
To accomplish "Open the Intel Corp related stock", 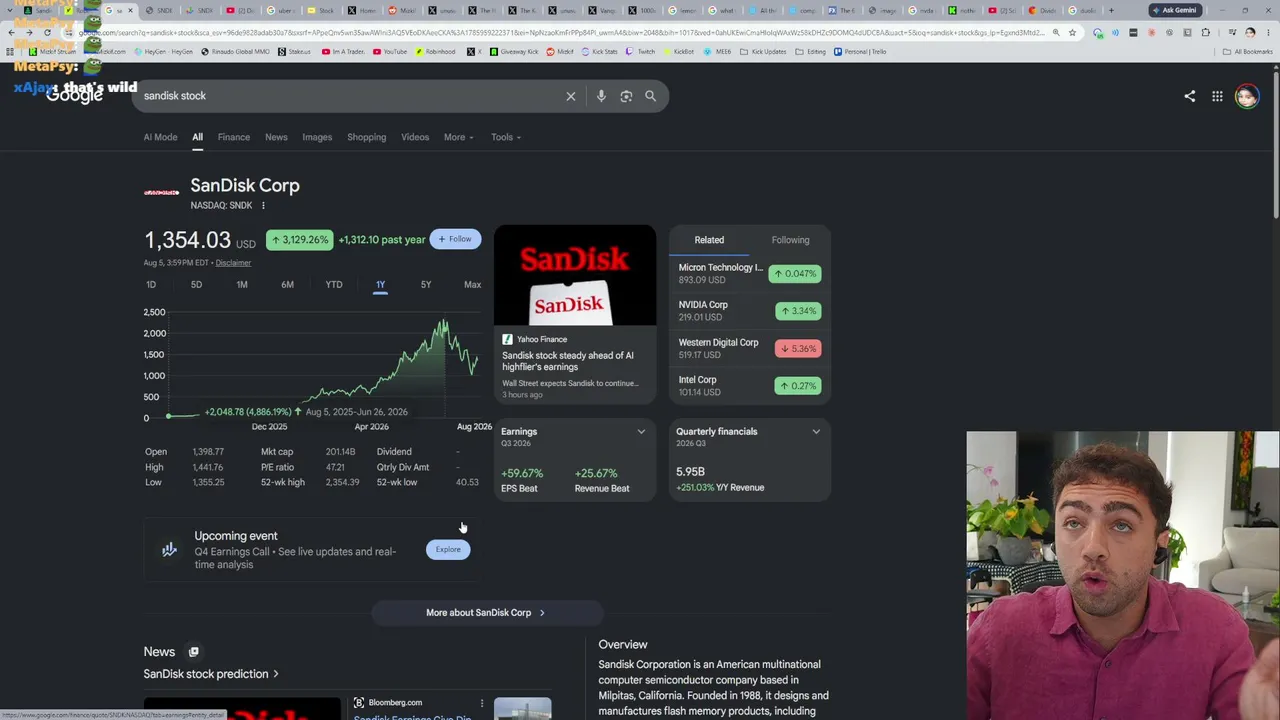I will [750, 386].
